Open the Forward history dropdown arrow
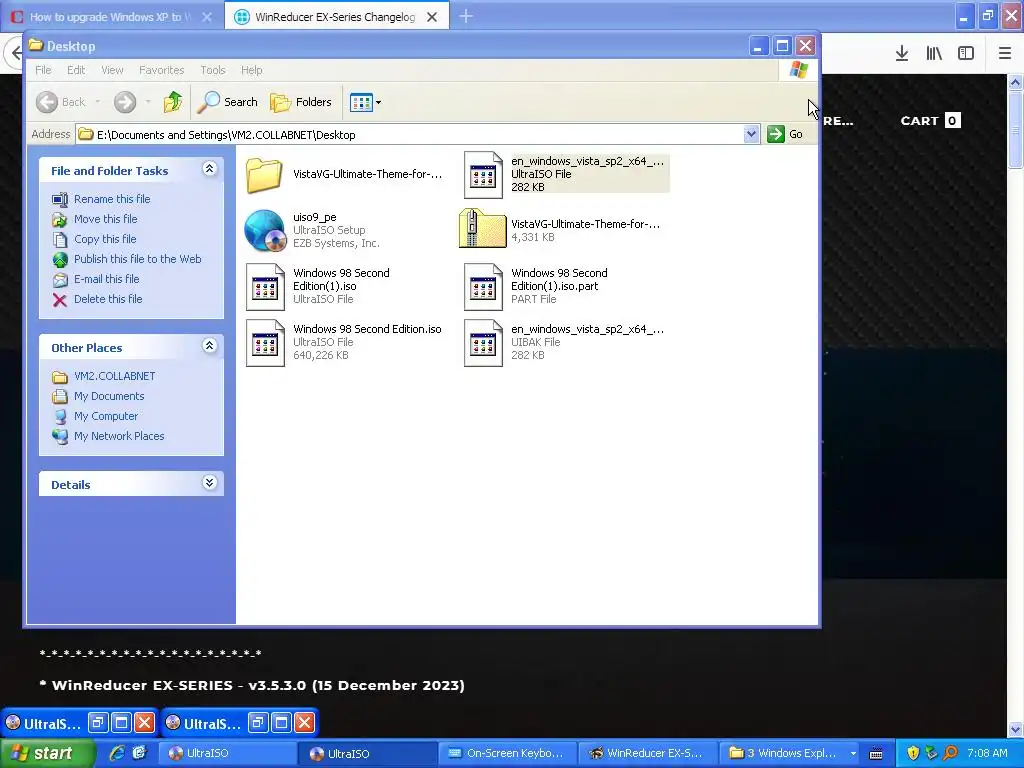This screenshot has width=1024, height=768. [x=148, y=102]
